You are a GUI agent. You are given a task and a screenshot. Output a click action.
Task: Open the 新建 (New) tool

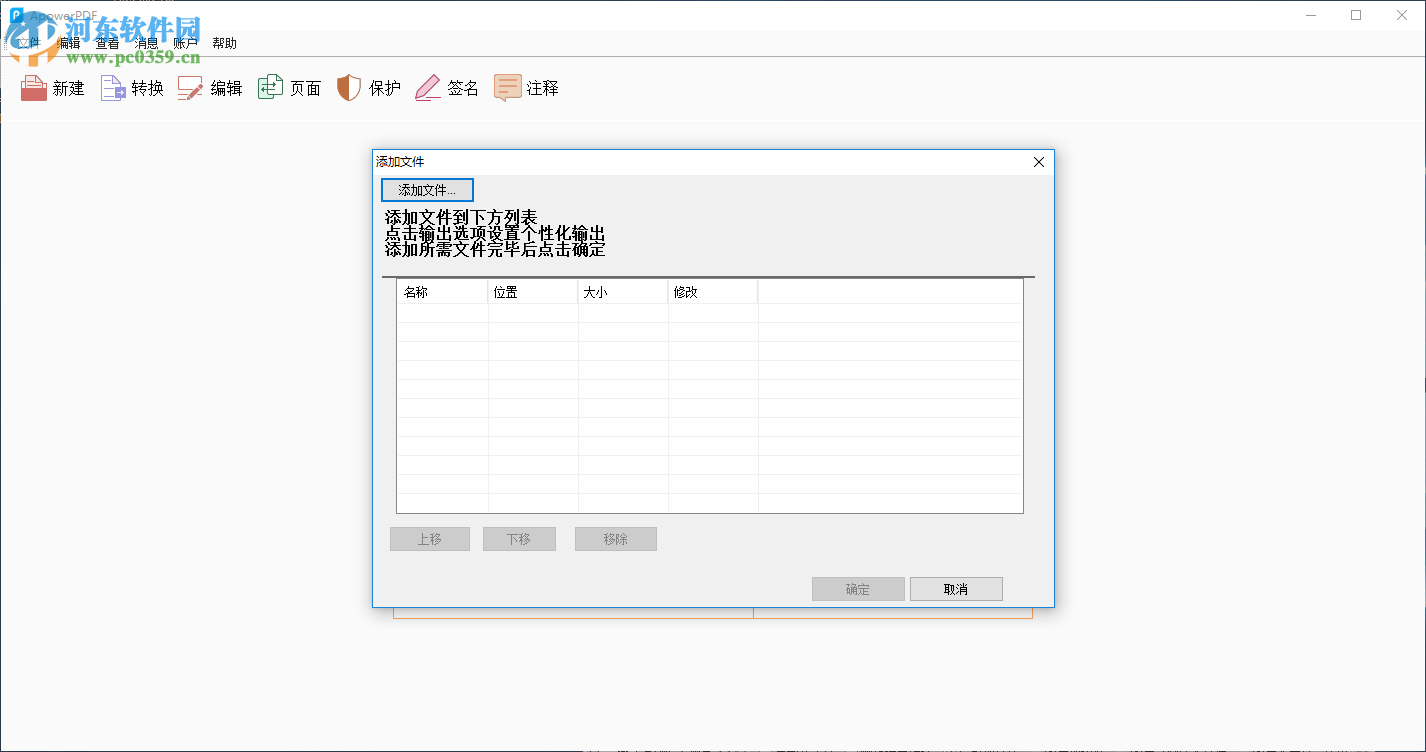(x=52, y=88)
